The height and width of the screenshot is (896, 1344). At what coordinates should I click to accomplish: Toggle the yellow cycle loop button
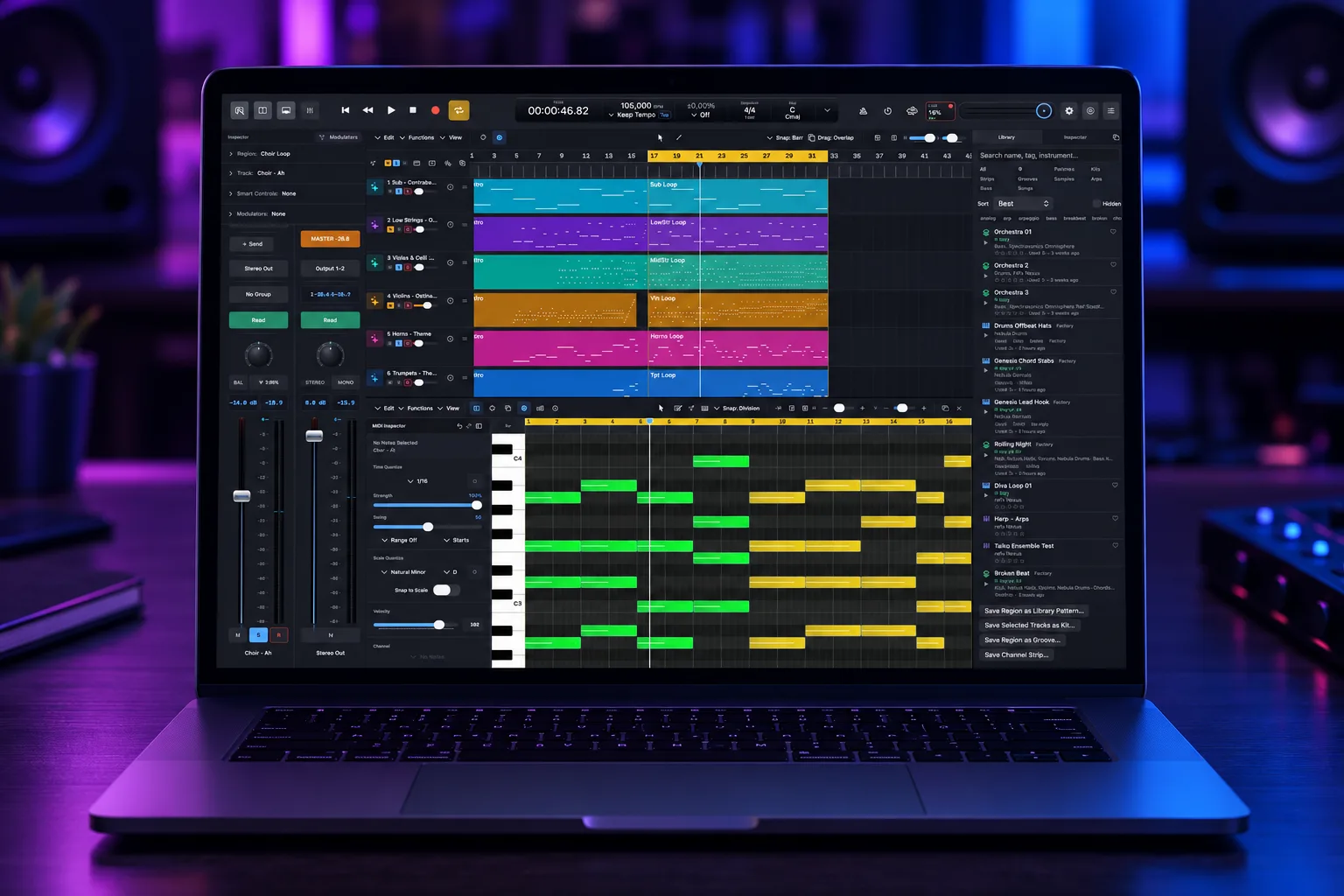[x=458, y=110]
